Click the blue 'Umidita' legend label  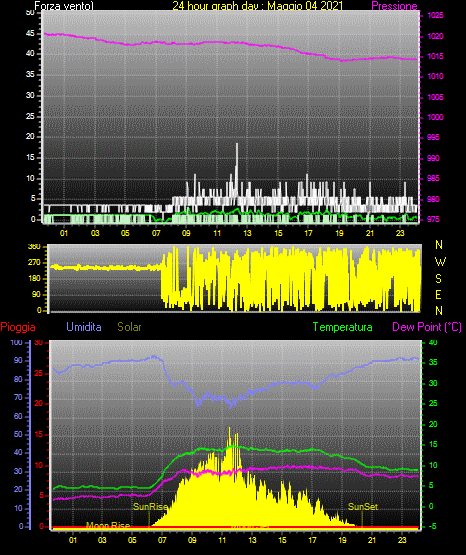pos(84,327)
